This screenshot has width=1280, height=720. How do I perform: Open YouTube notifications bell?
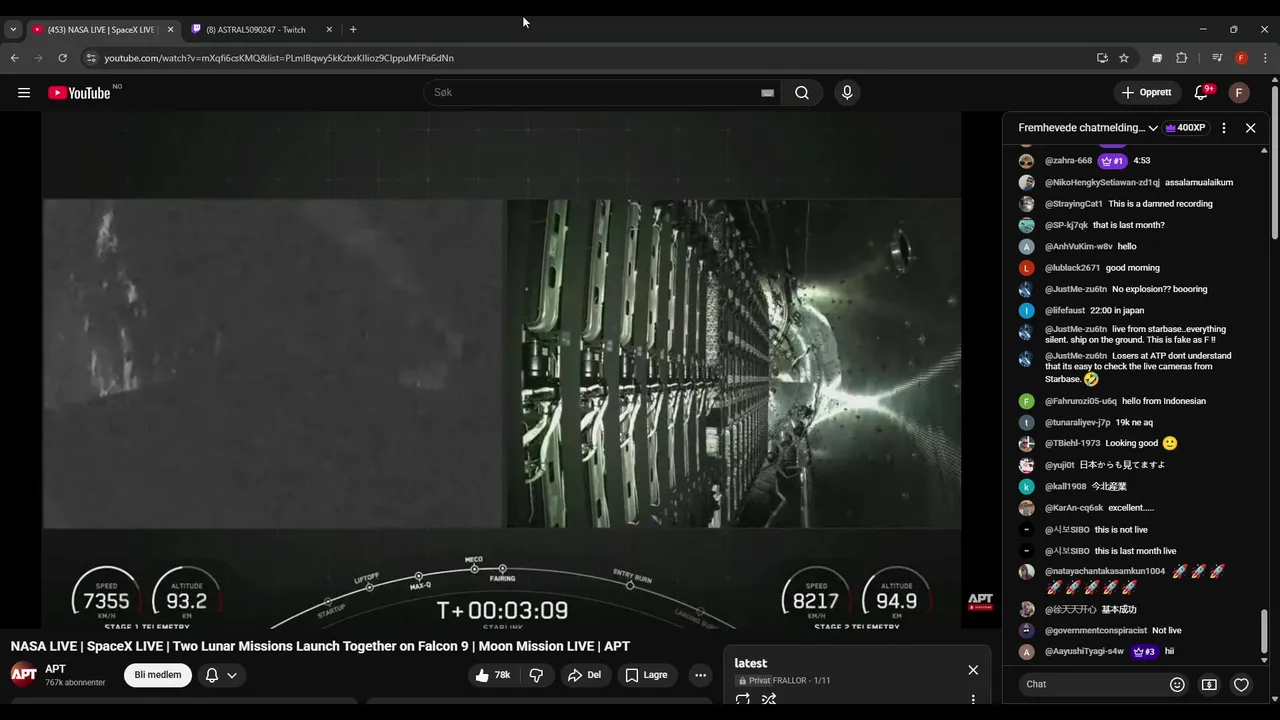tap(1201, 93)
